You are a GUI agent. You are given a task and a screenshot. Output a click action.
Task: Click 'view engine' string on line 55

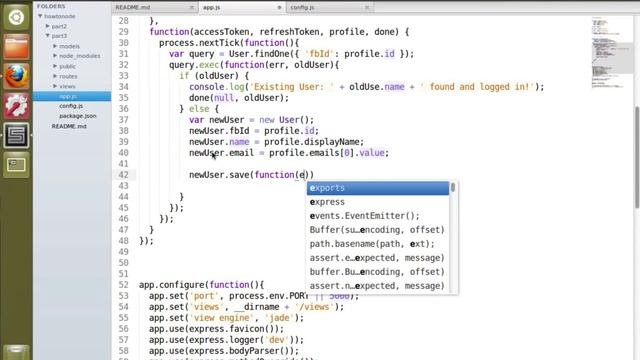pyautogui.click(x=221, y=318)
